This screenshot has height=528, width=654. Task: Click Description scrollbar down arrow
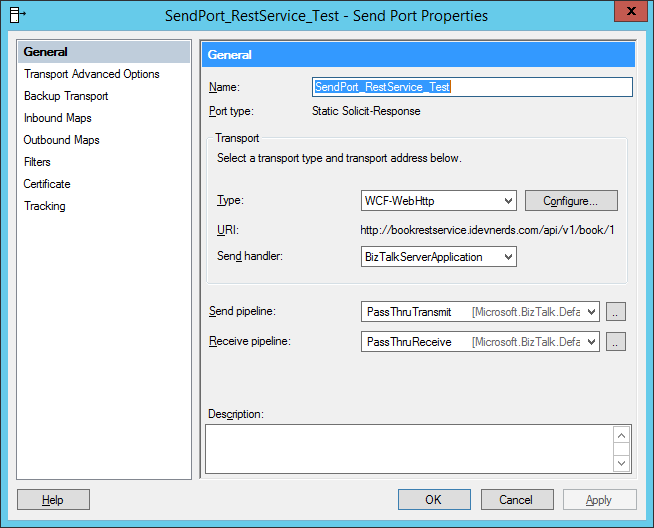621,463
